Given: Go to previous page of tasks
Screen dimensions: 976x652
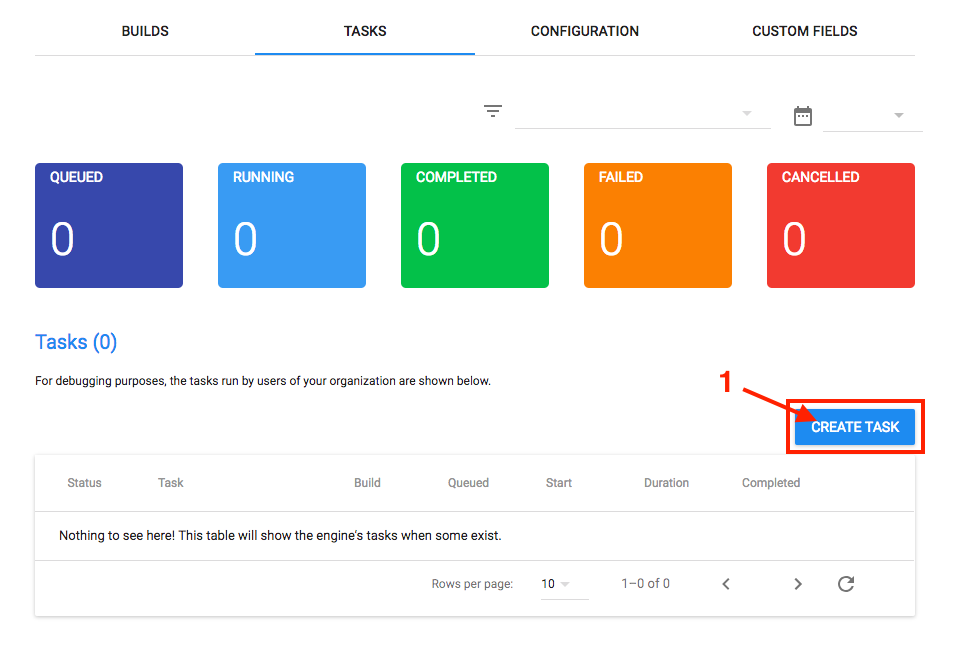Looking at the screenshot, I should pyautogui.click(x=726, y=584).
